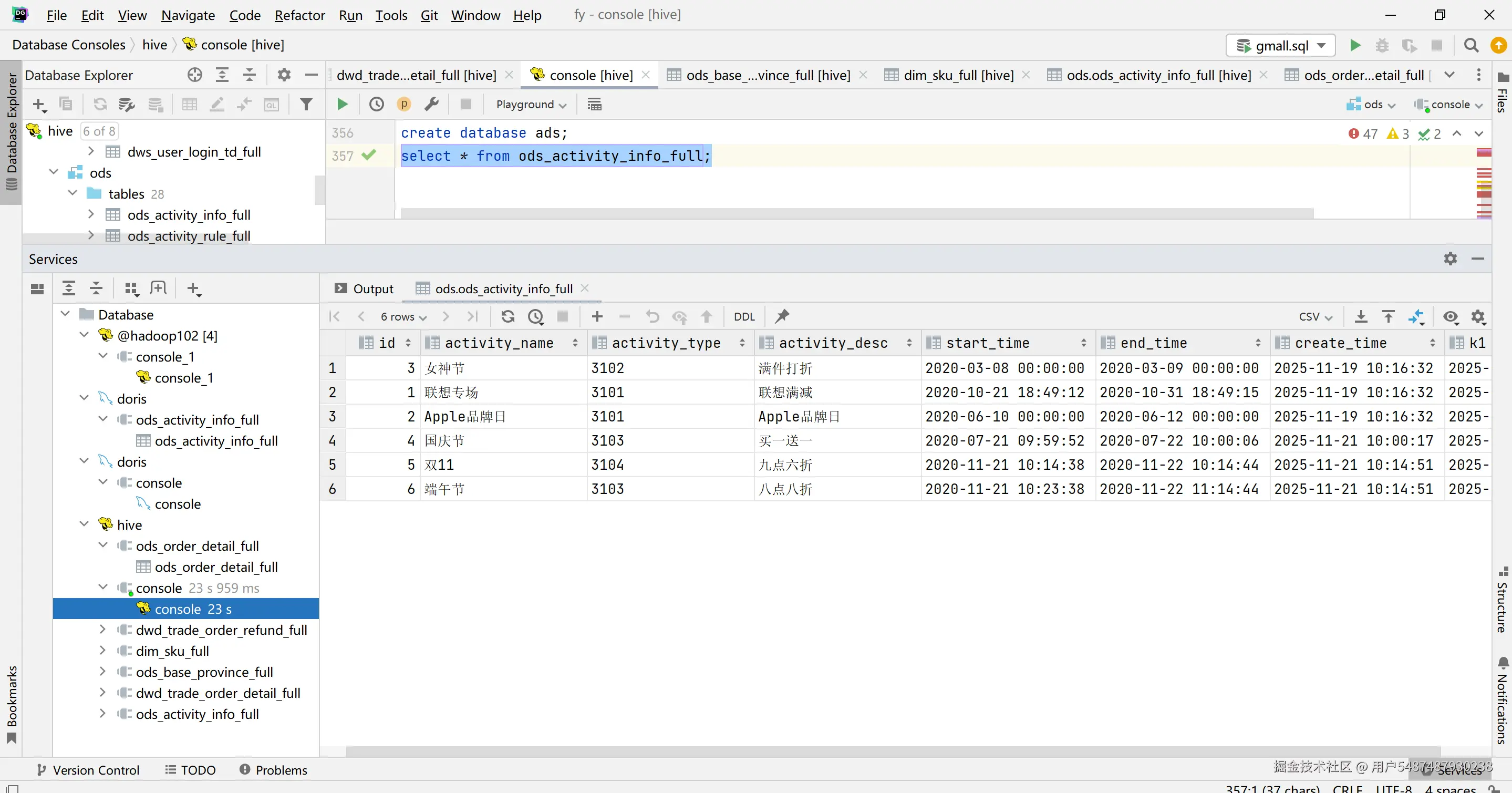Toggle the in-editor results view icon
Image resolution: width=1512 pixels, height=793 pixels.
(x=594, y=105)
